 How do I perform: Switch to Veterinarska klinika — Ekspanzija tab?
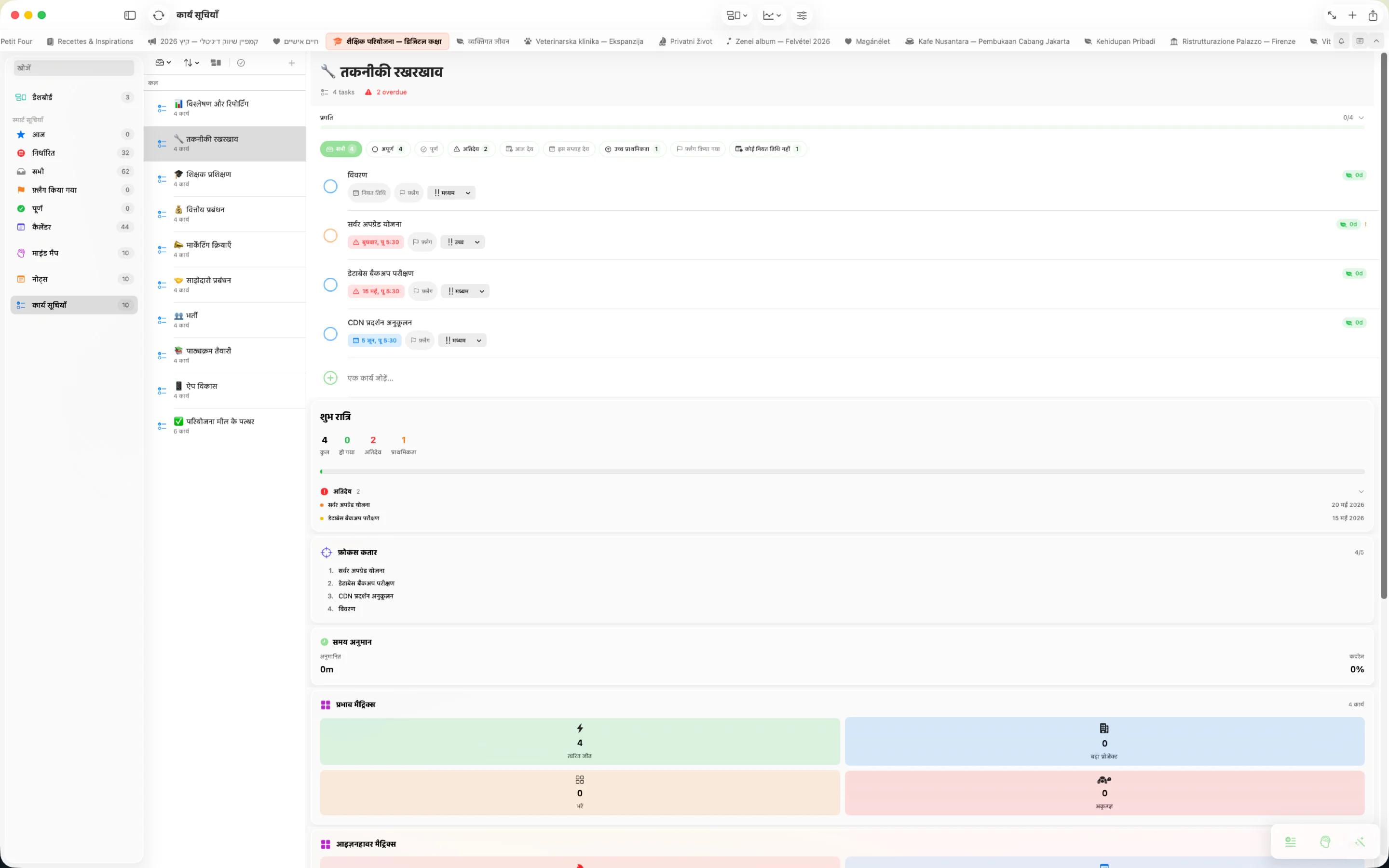coord(584,41)
